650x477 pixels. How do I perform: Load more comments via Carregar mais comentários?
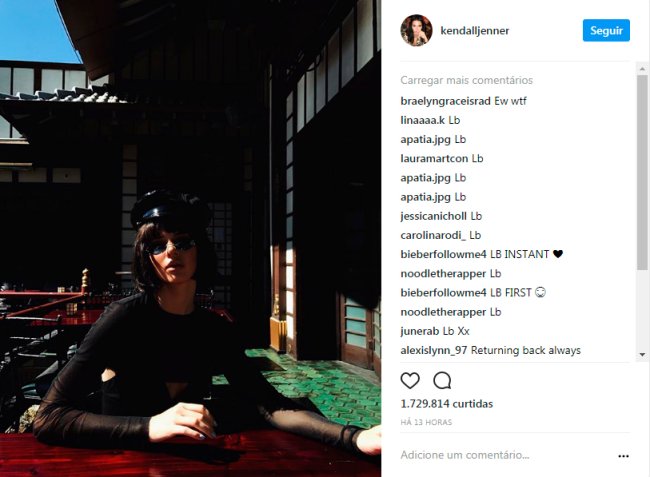click(466, 80)
